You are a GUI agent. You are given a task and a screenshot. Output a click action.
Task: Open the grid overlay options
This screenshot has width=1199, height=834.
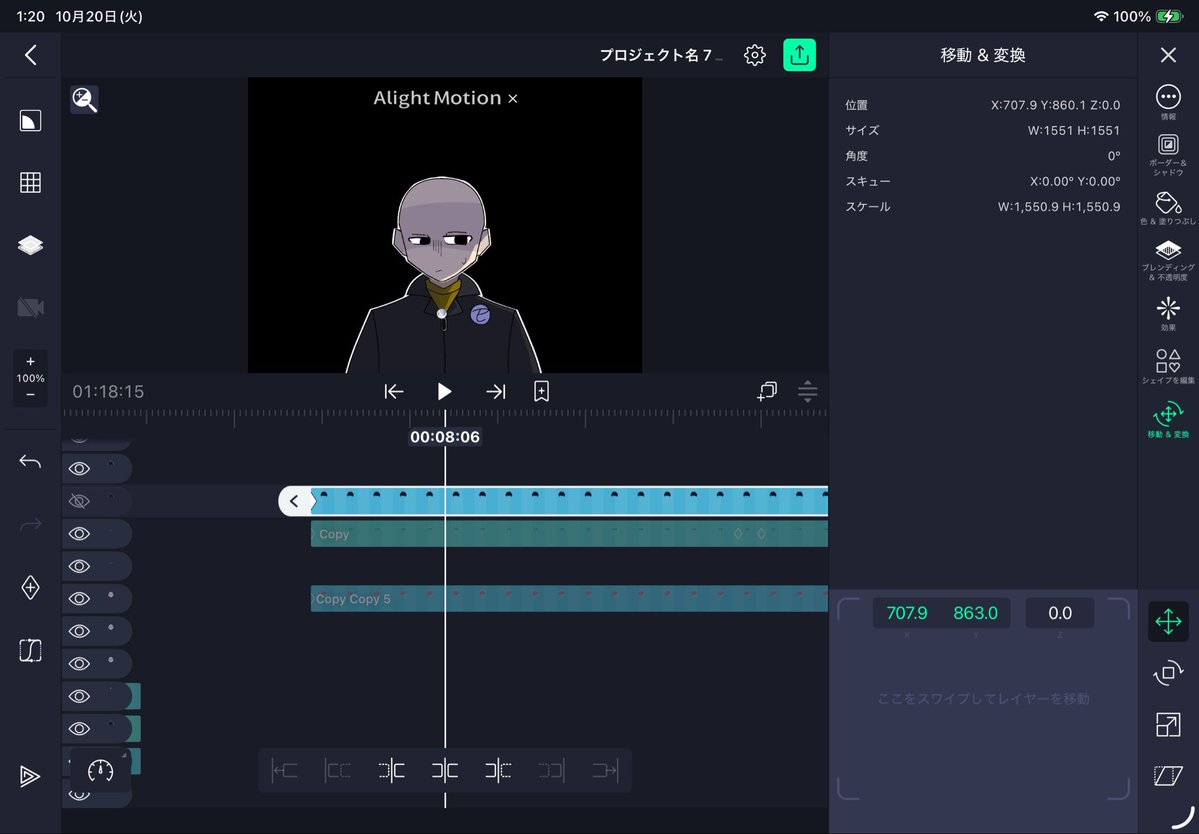pyautogui.click(x=31, y=183)
